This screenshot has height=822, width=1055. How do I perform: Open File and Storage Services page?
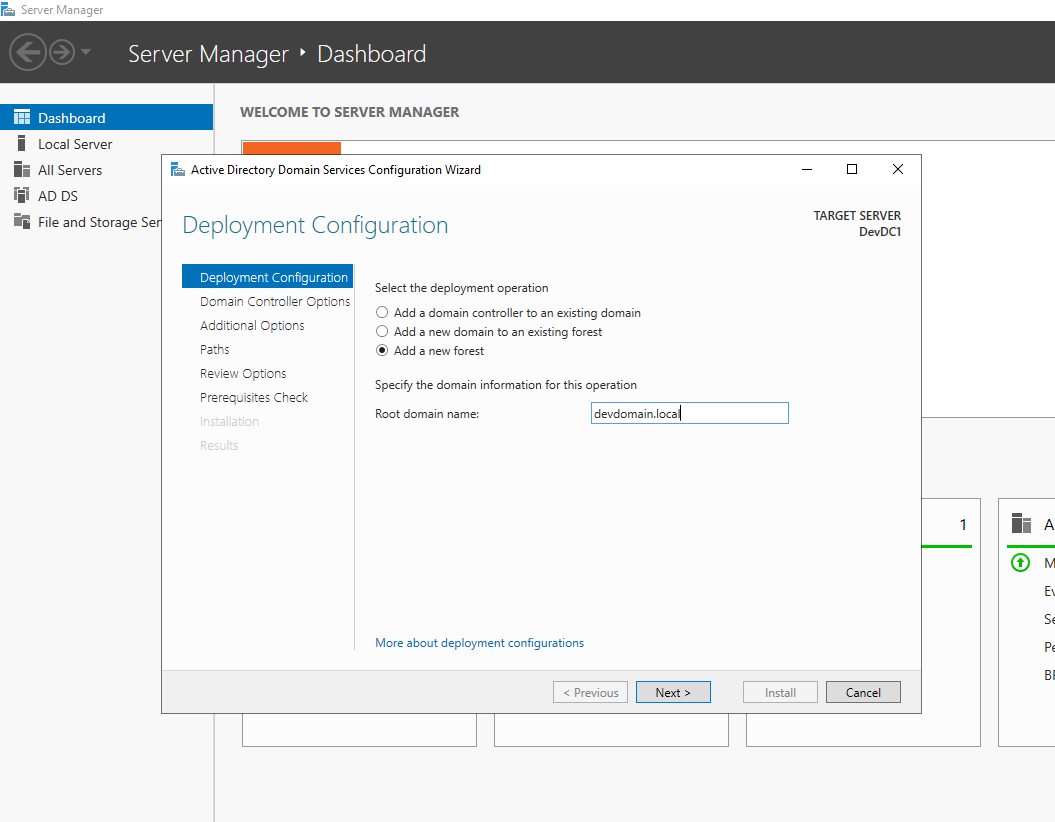click(x=81, y=222)
